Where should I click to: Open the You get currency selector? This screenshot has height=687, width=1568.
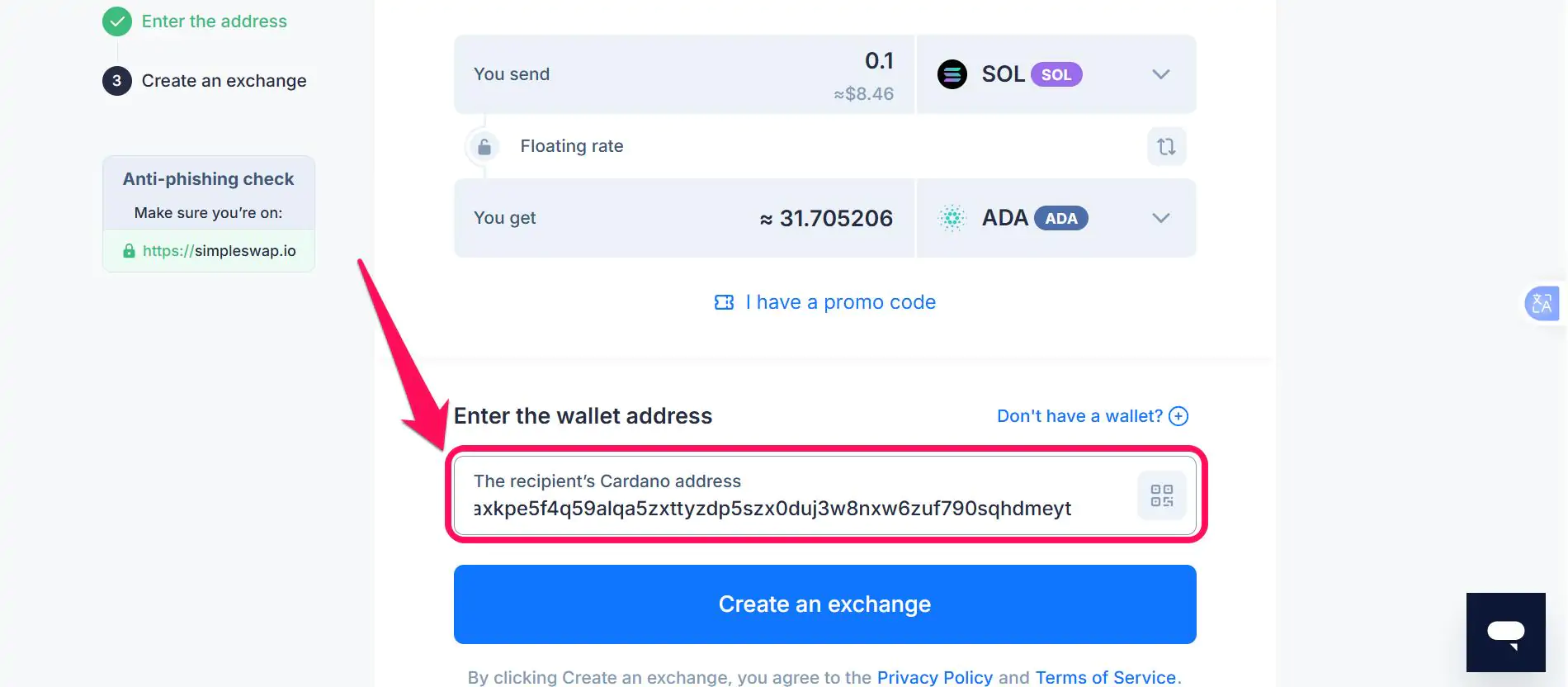tap(1056, 218)
